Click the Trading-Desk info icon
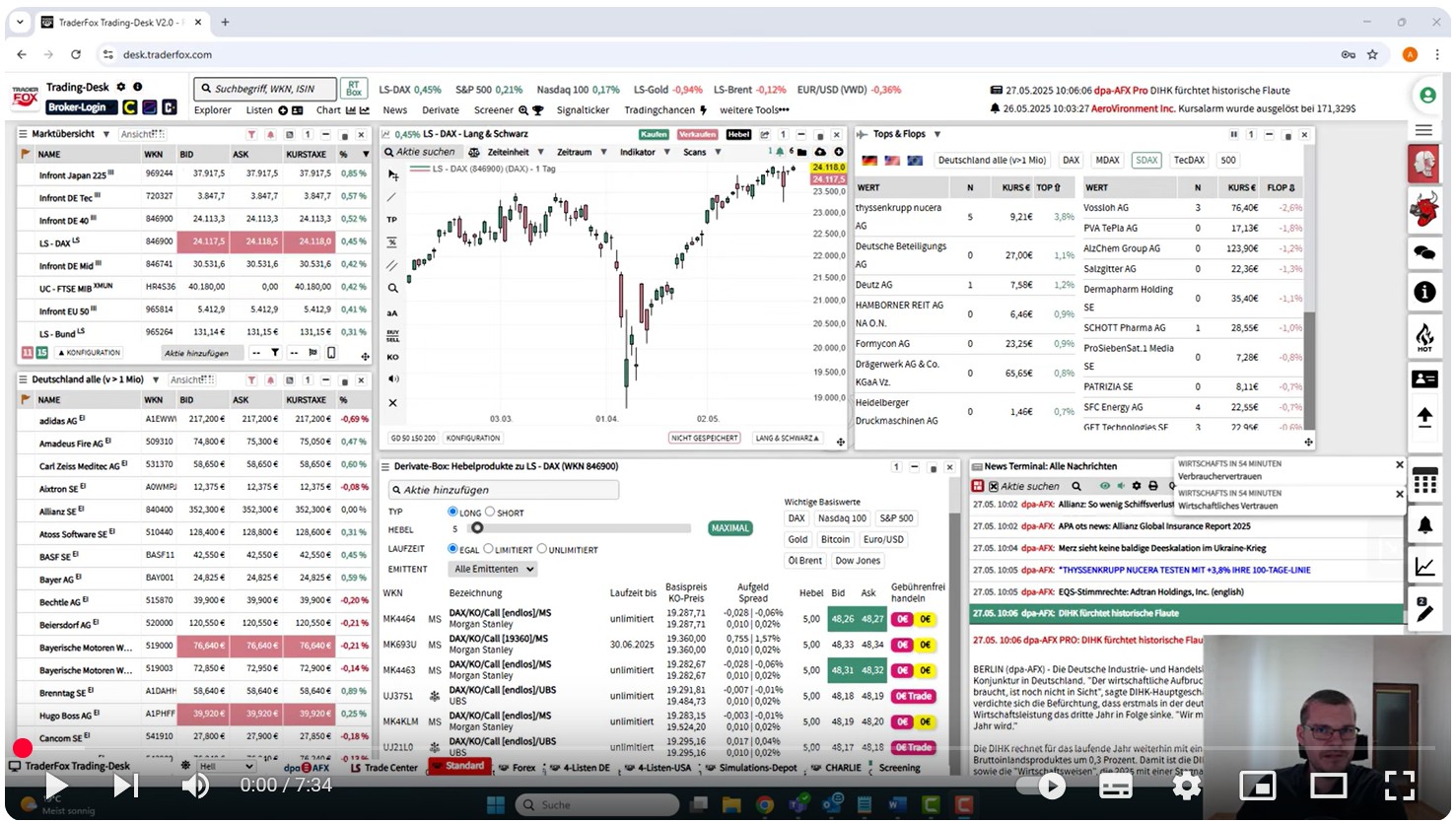The image size is (1456, 823). pyautogui.click(x=137, y=87)
